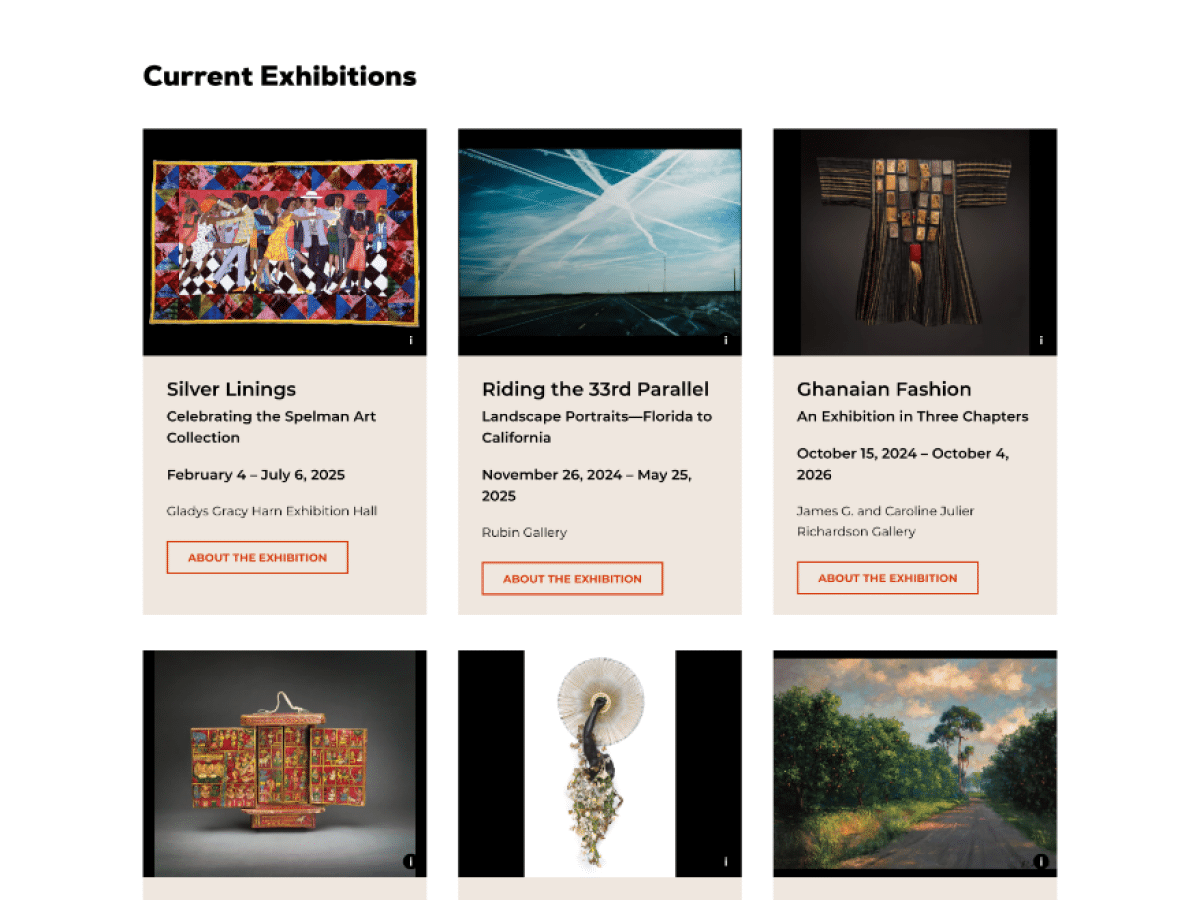This screenshot has height=900, width=1200.
Task: Click the colorful dancing quilt thumbnail
Action: [x=284, y=241]
